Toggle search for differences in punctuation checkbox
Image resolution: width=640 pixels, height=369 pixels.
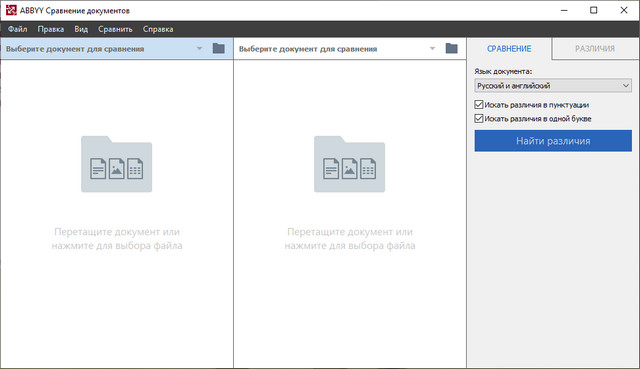point(479,105)
